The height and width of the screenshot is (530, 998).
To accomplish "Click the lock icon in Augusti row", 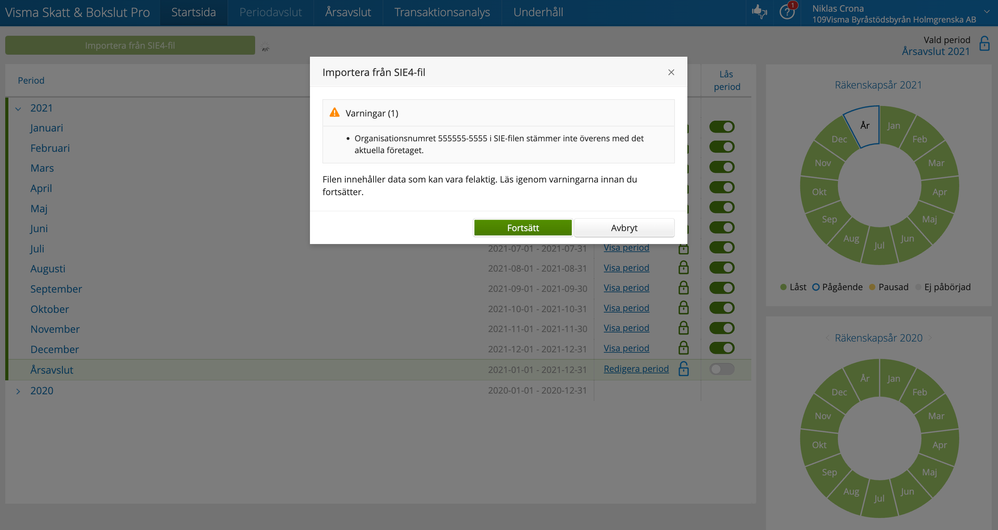I will [684, 268].
